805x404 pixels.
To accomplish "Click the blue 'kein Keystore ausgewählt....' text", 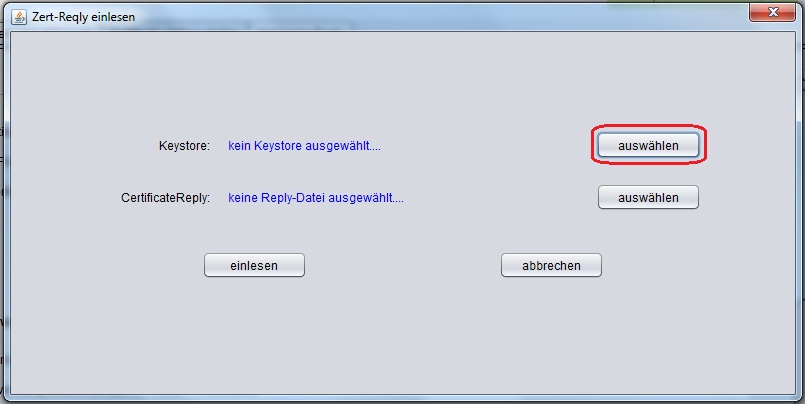I will pyautogui.click(x=304, y=146).
